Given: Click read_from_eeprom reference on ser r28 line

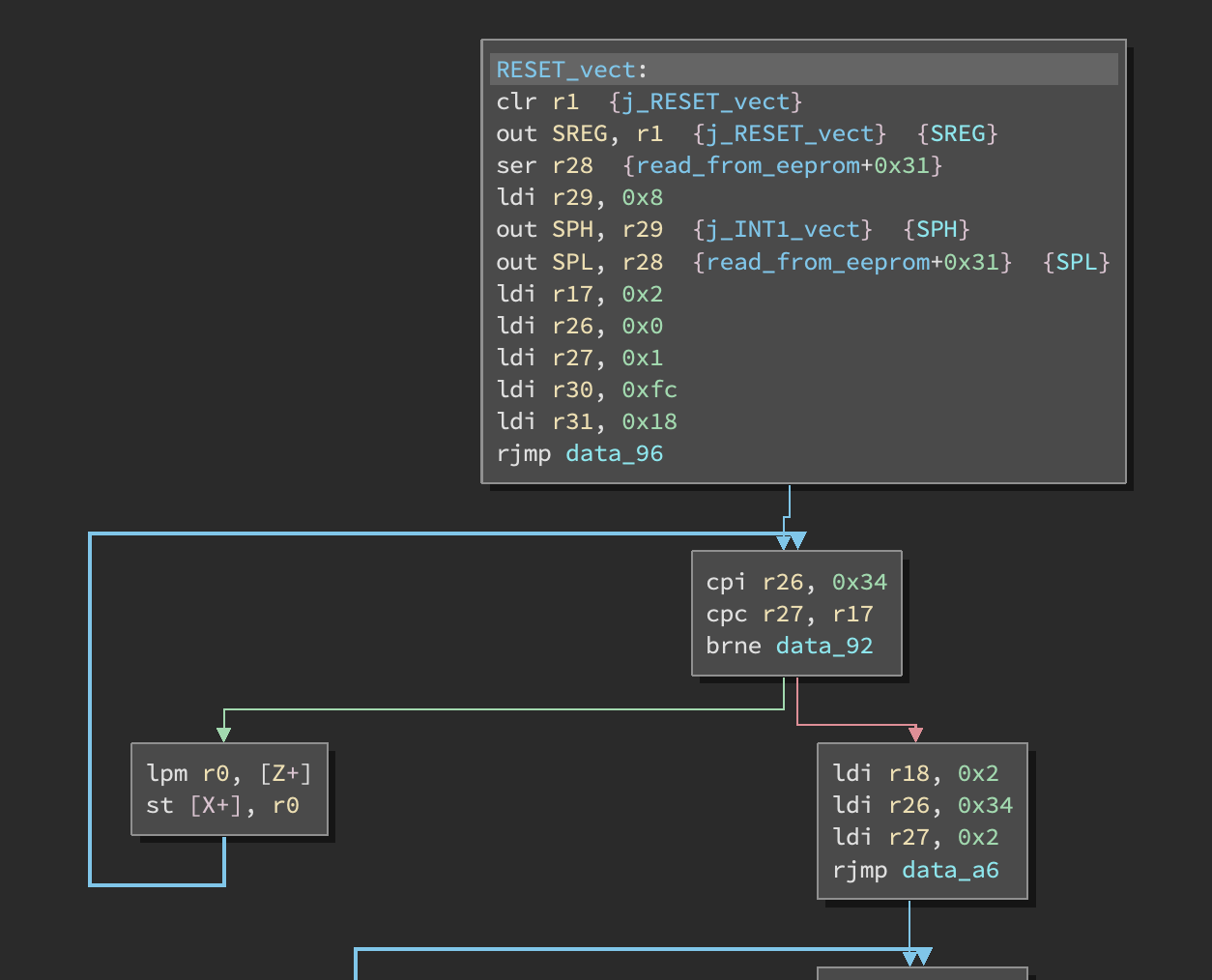Looking at the screenshot, I should click(x=754, y=166).
